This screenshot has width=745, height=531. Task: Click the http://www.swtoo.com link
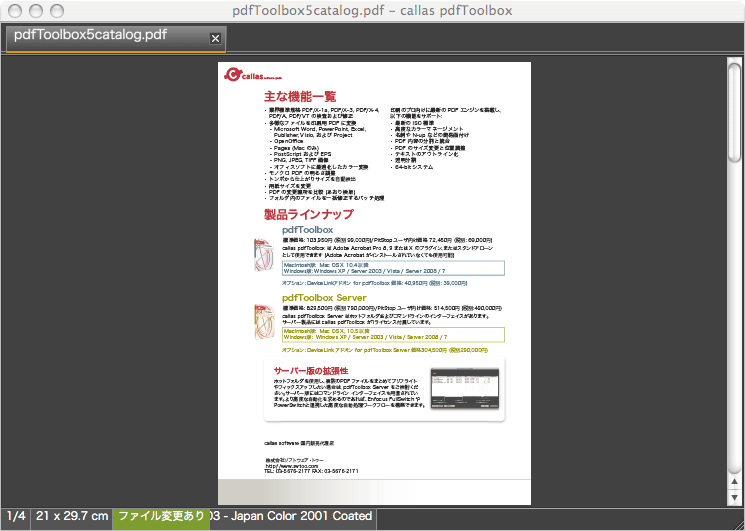pos(291,466)
